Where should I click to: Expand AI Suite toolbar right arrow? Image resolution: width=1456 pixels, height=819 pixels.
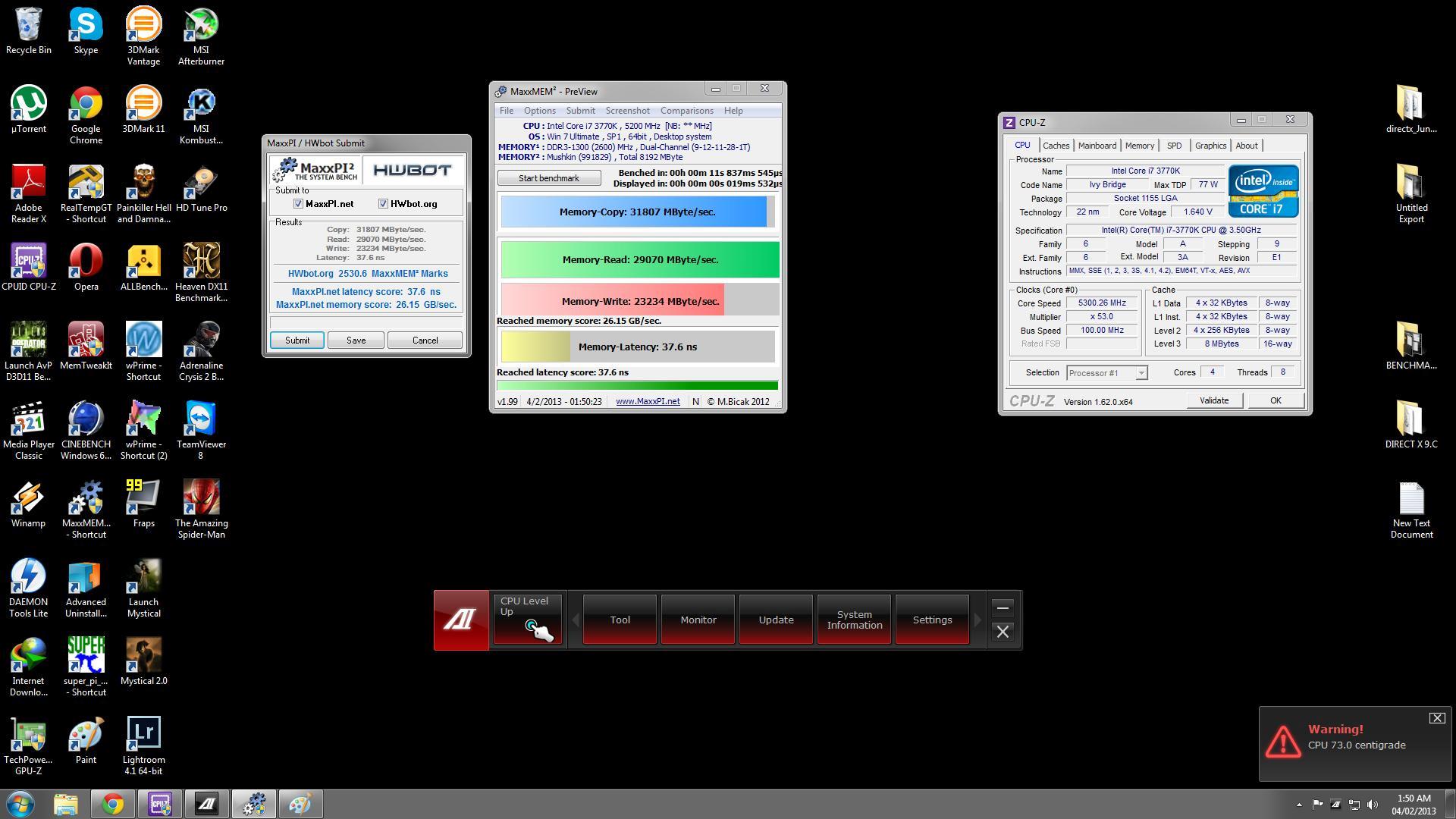[977, 620]
